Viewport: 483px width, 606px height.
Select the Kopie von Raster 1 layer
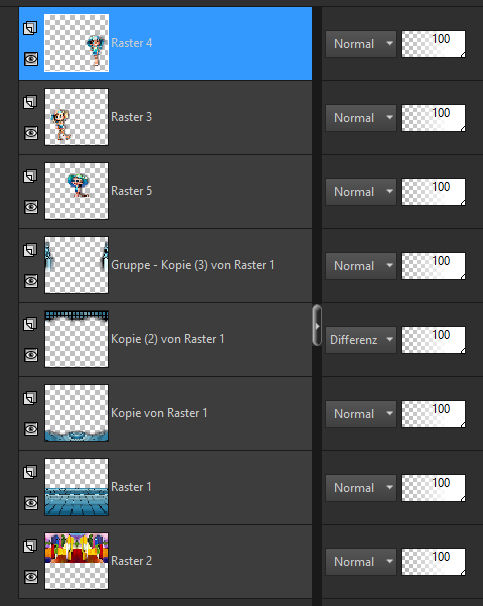[x=165, y=413]
